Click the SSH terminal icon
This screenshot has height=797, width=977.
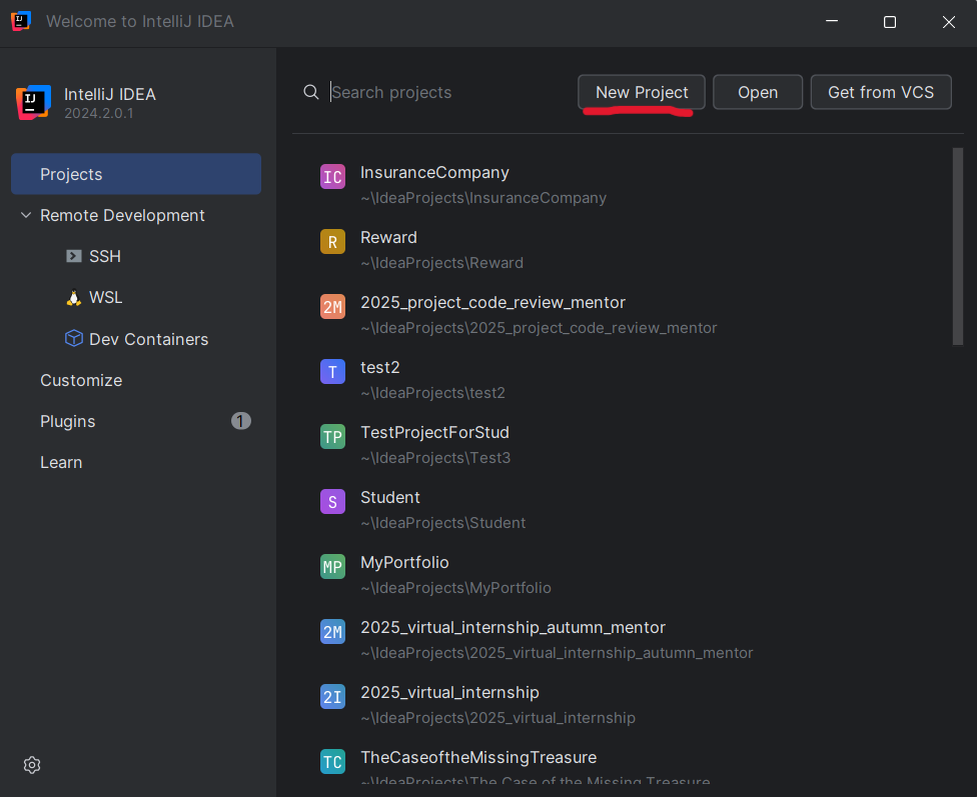(74, 256)
